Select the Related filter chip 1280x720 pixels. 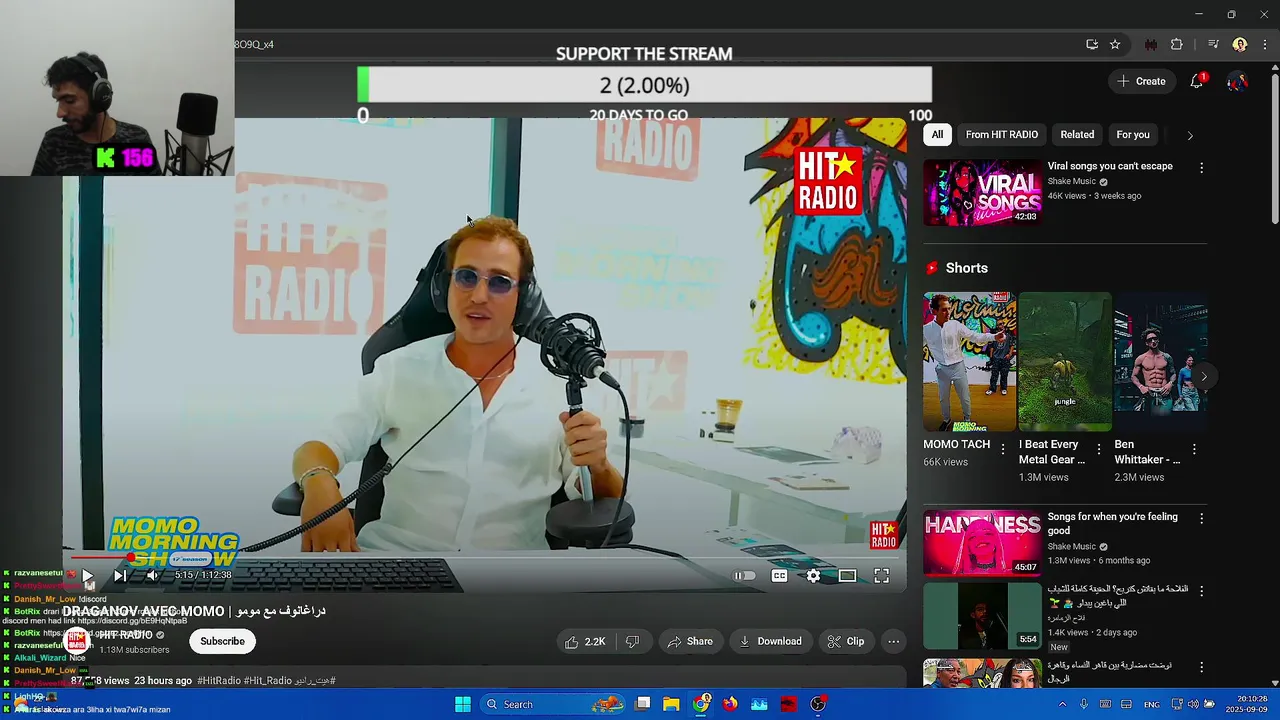[1077, 134]
